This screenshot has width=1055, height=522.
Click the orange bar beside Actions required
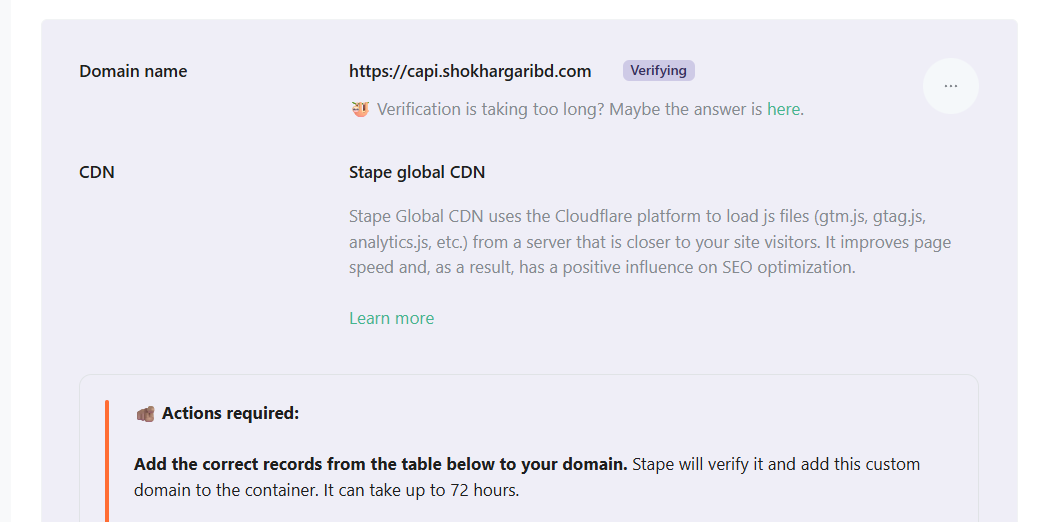(106, 460)
